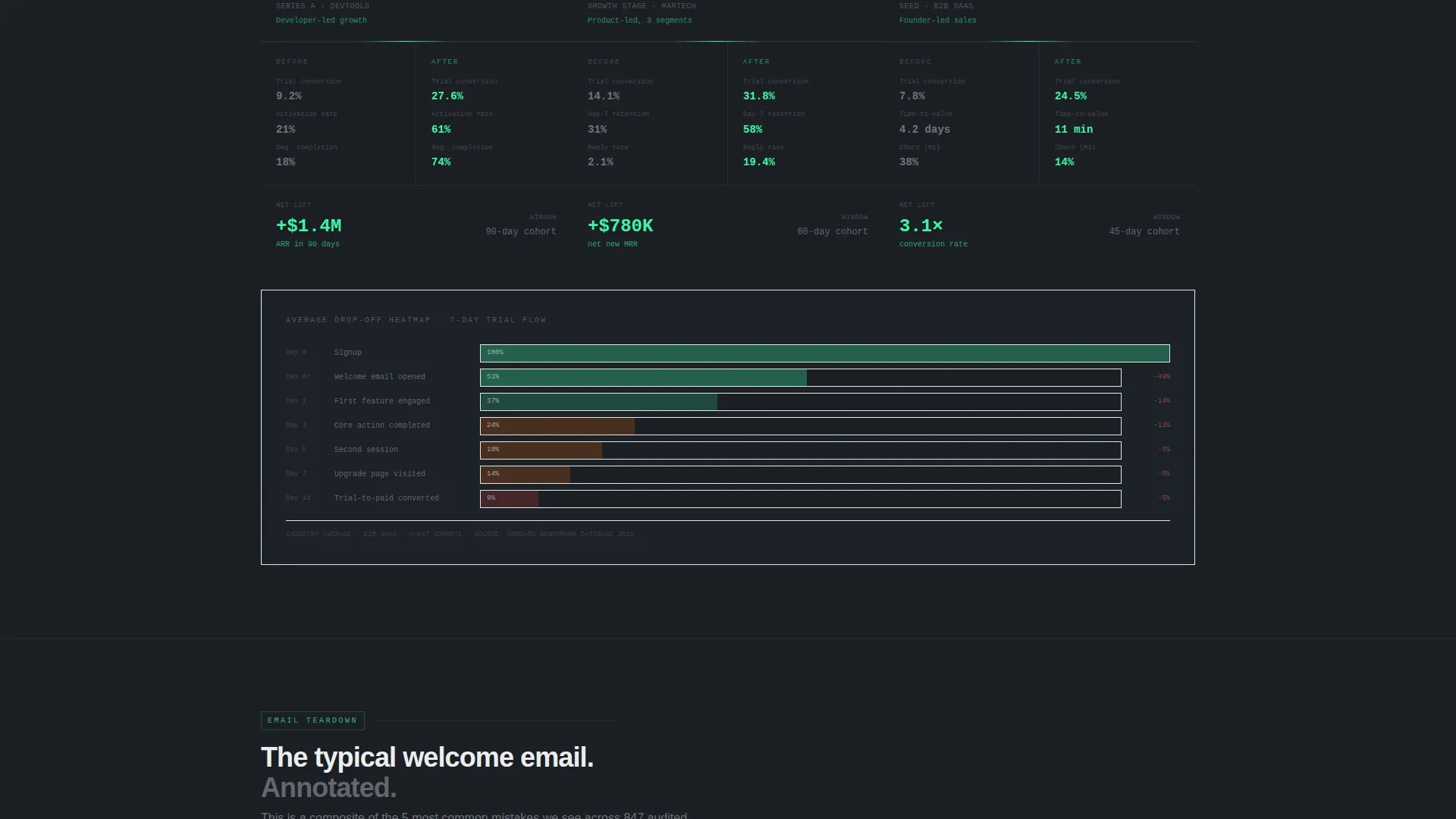This screenshot has width=1456, height=819.
Task: Click the 'Trial-to-paid converted' label
Action: pos(387,498)
